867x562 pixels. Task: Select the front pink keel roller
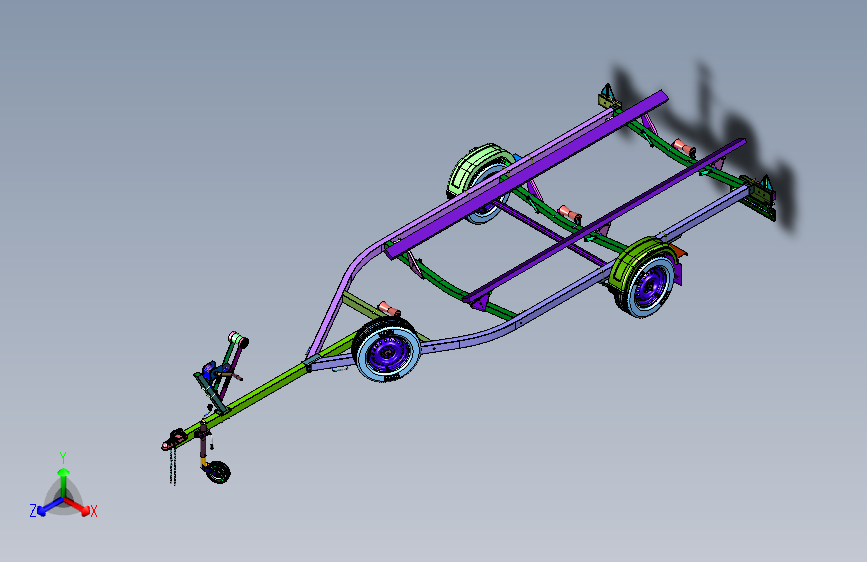389,309
